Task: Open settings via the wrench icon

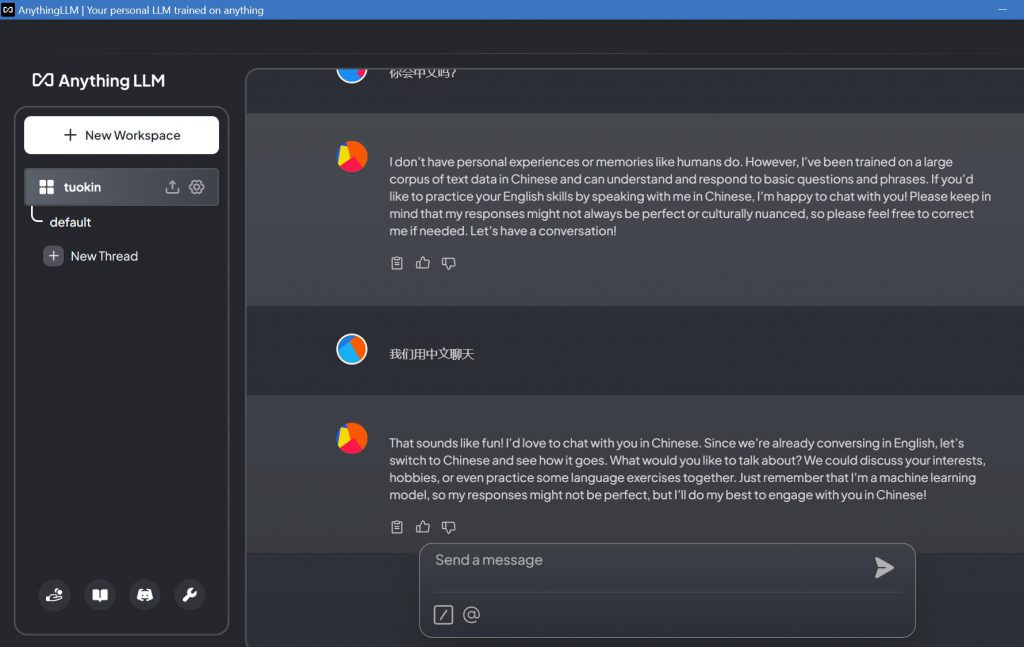Action: point(189,595)
